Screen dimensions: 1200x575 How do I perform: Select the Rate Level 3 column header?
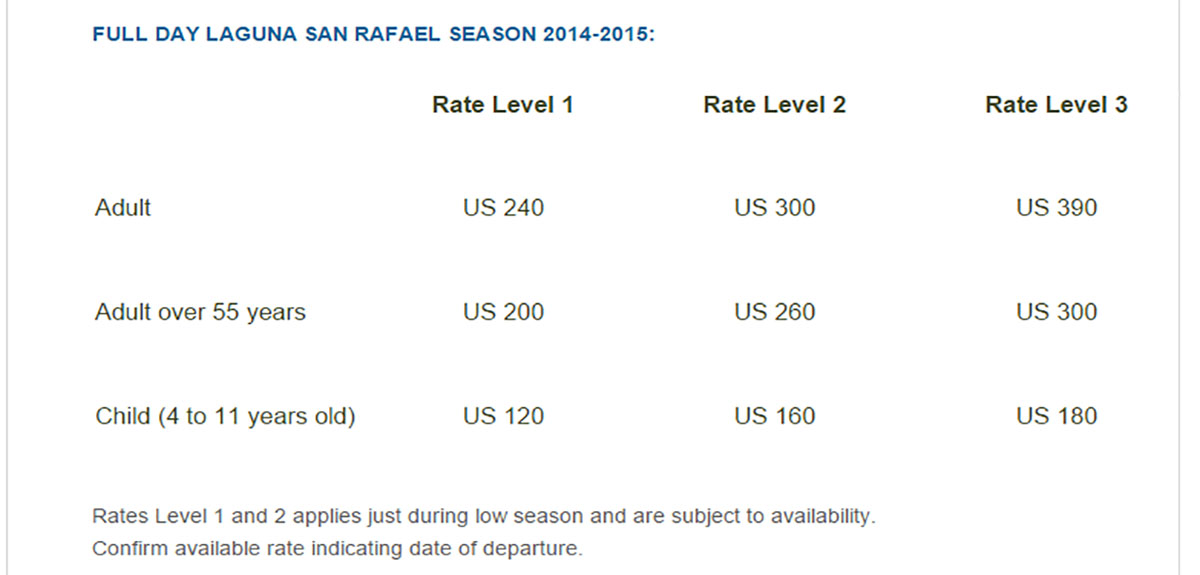(1056, 105)
